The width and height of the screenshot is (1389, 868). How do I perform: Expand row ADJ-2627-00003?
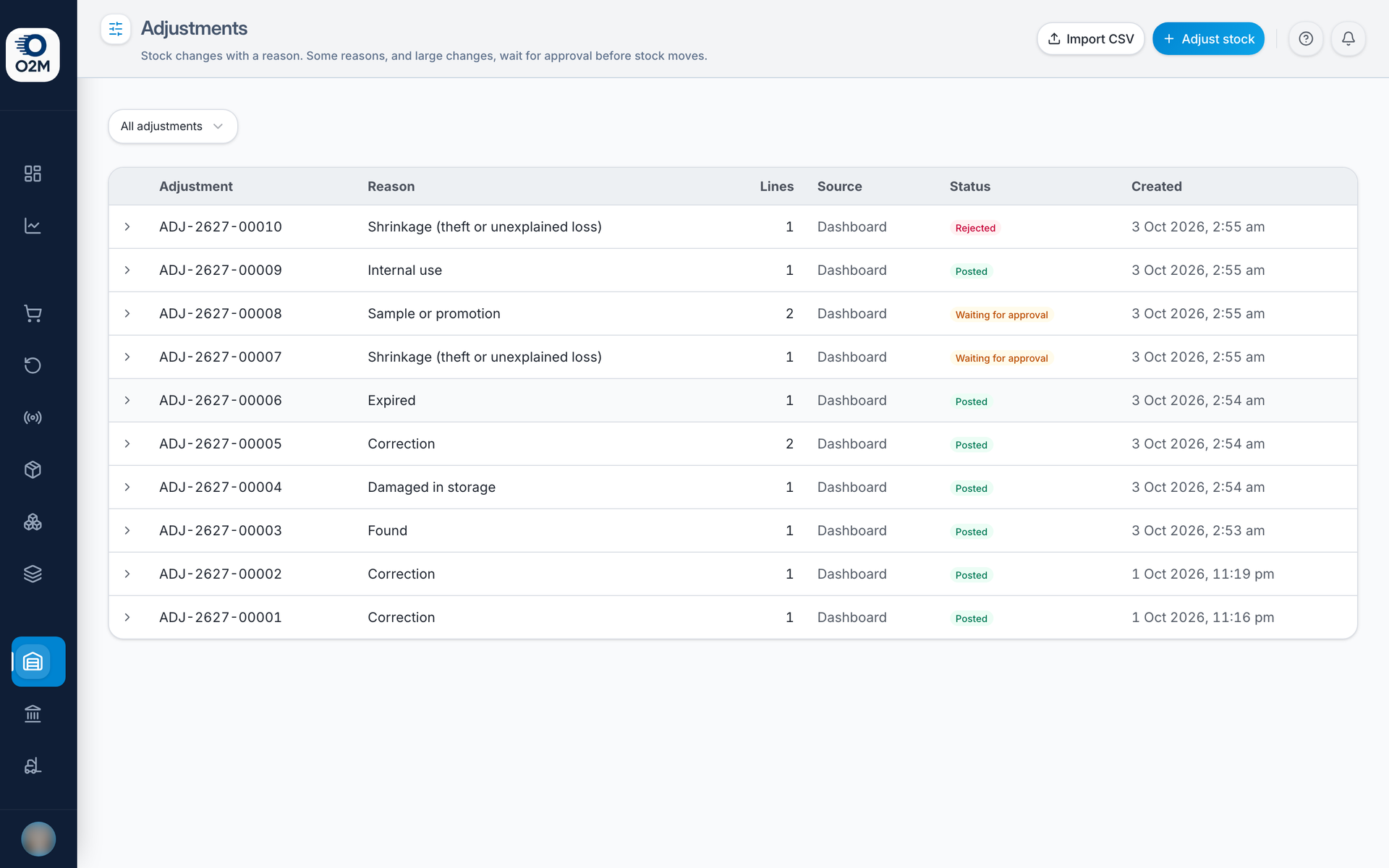(x=127, y=531)
